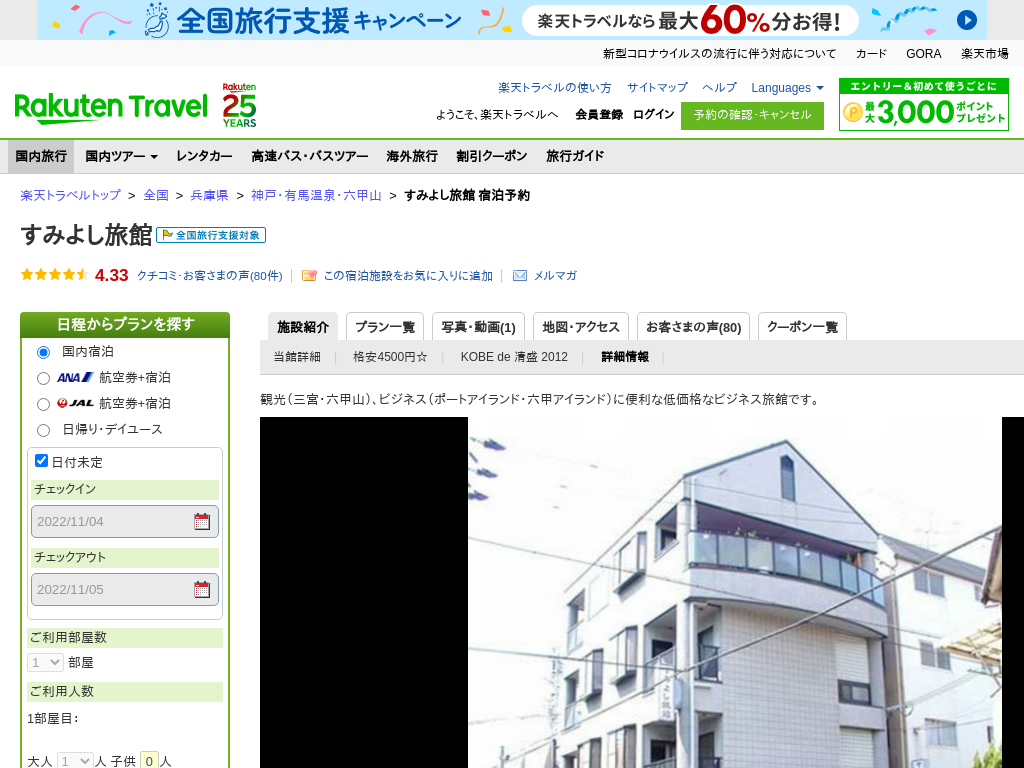Viewport: 1024px width, 768px height.
Task: Click the ログイン link
Action: [654, 114]
